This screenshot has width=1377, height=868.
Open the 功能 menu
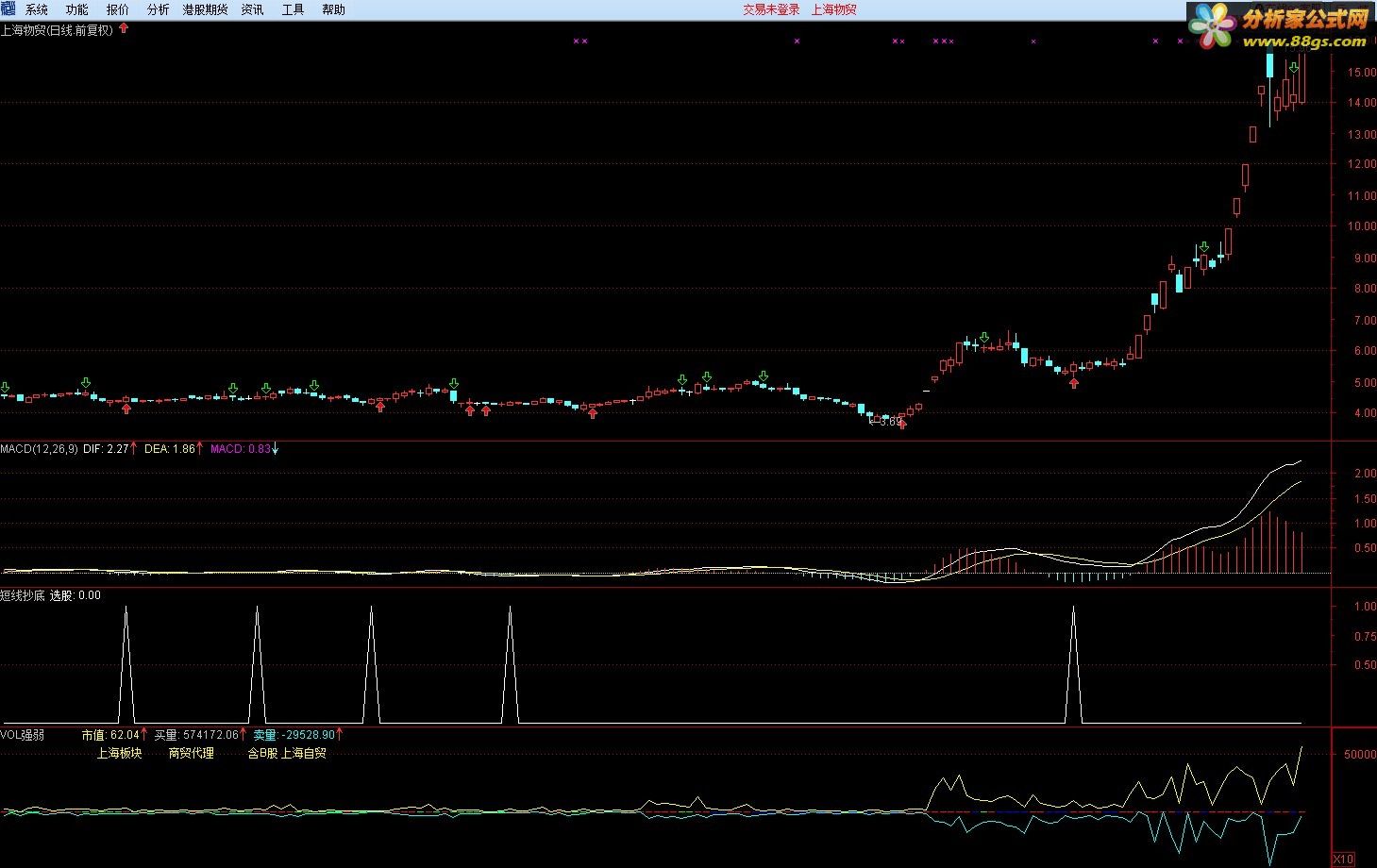[77, 9]
